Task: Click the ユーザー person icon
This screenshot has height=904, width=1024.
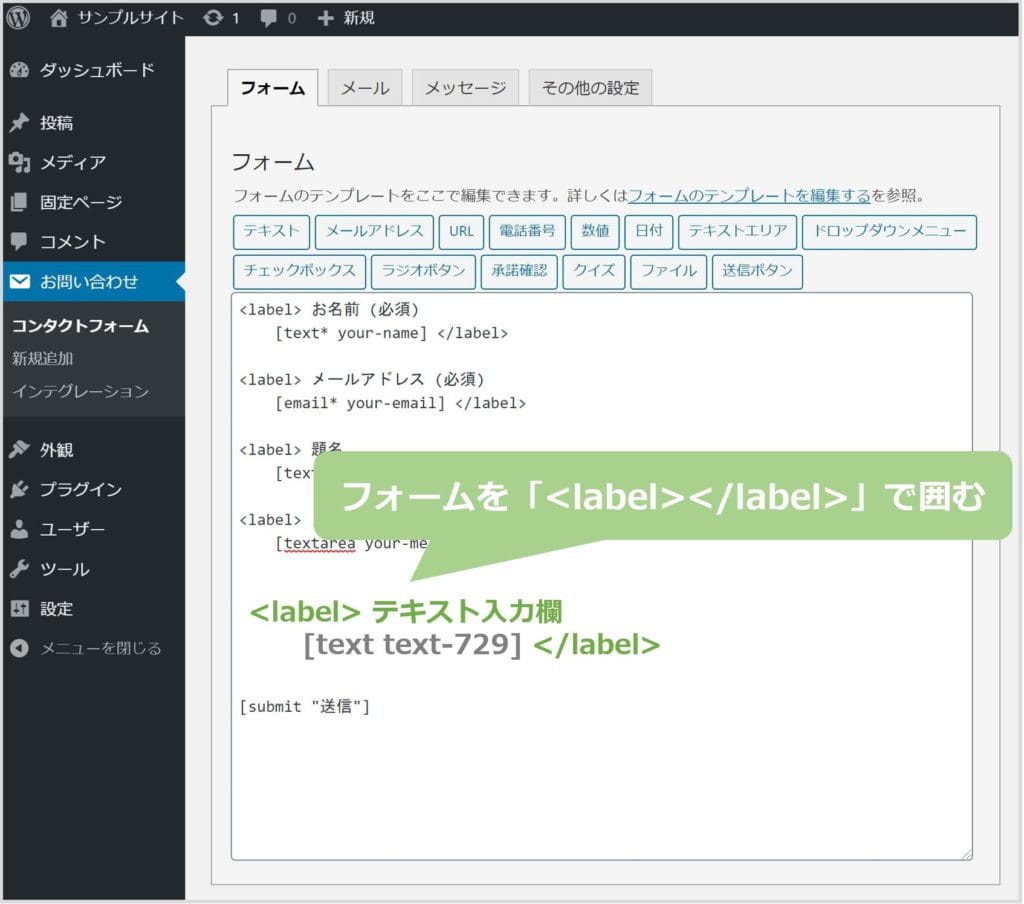Action: pos(20,529)
